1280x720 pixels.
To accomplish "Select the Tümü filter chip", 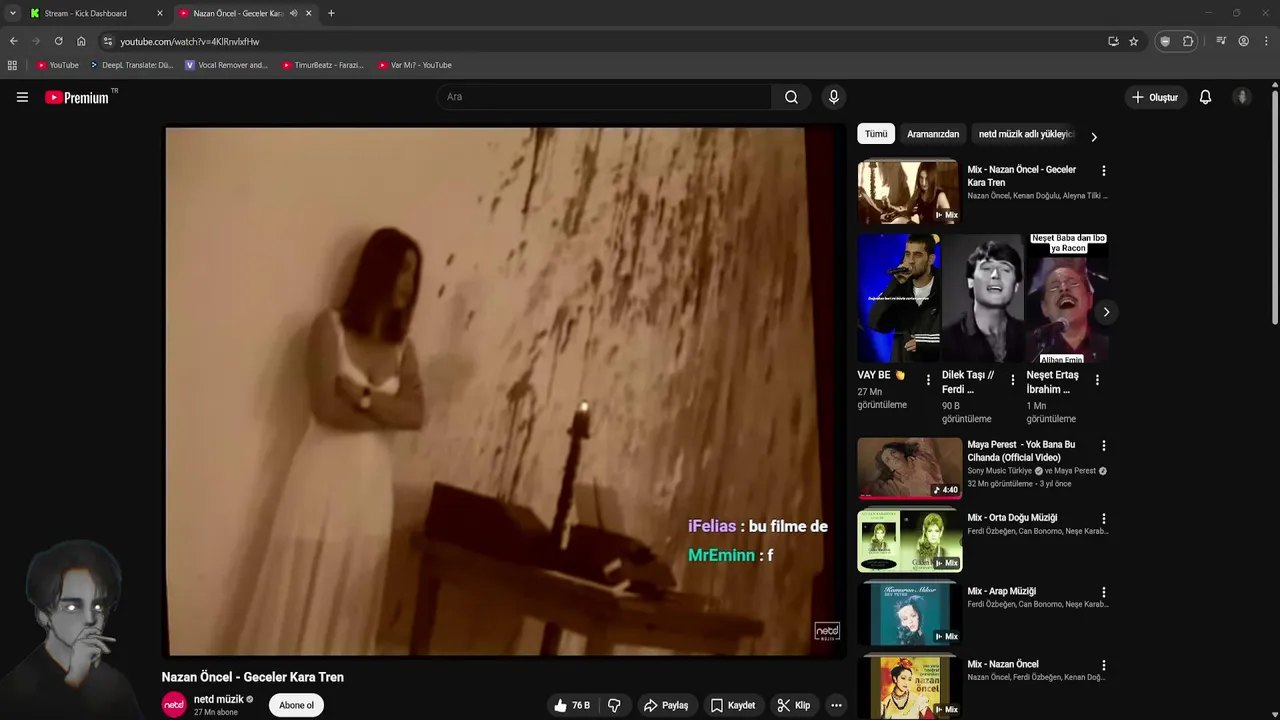I will (x=876, y=134).
